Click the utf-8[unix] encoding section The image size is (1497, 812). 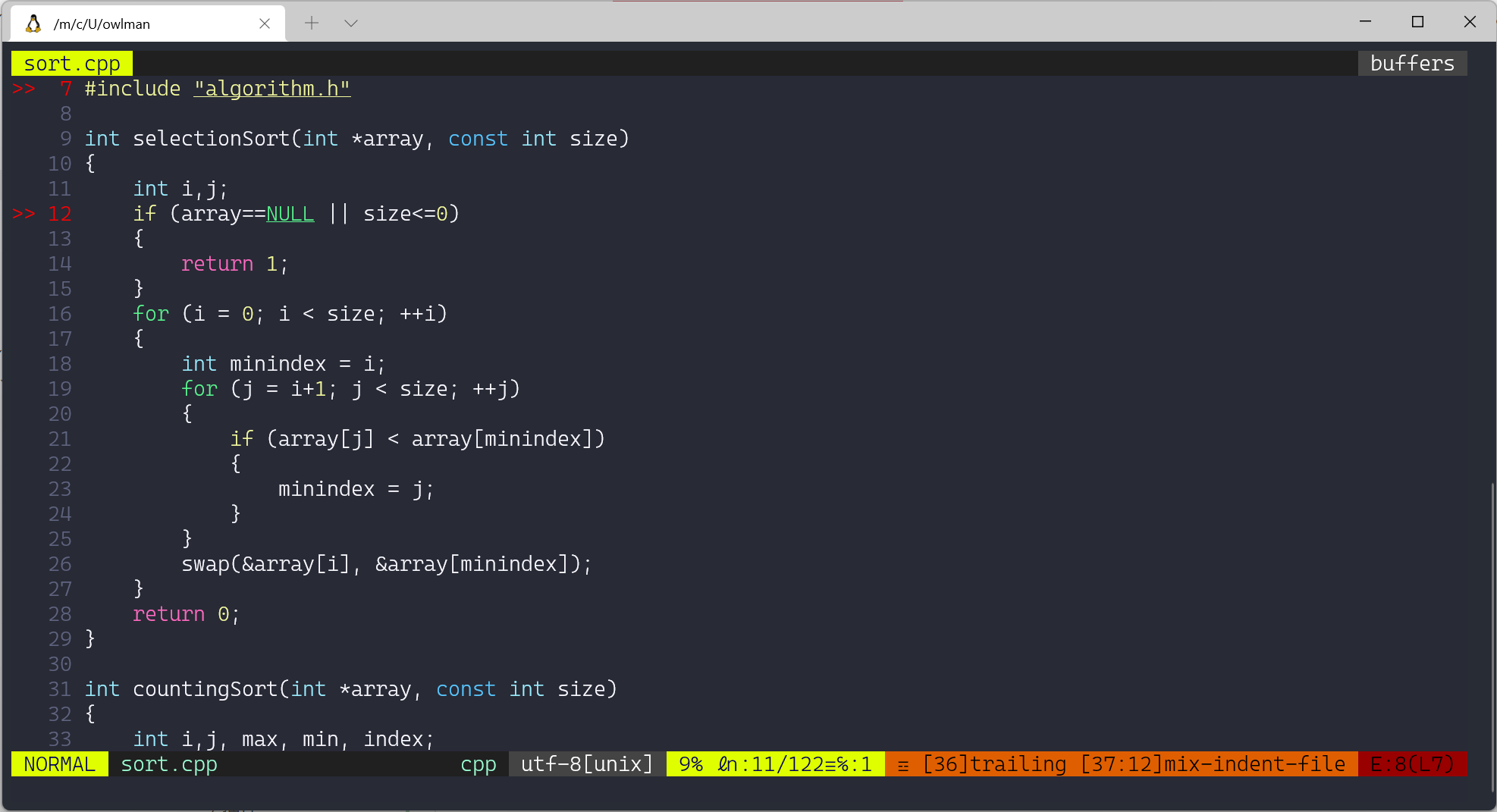point(587,764)
